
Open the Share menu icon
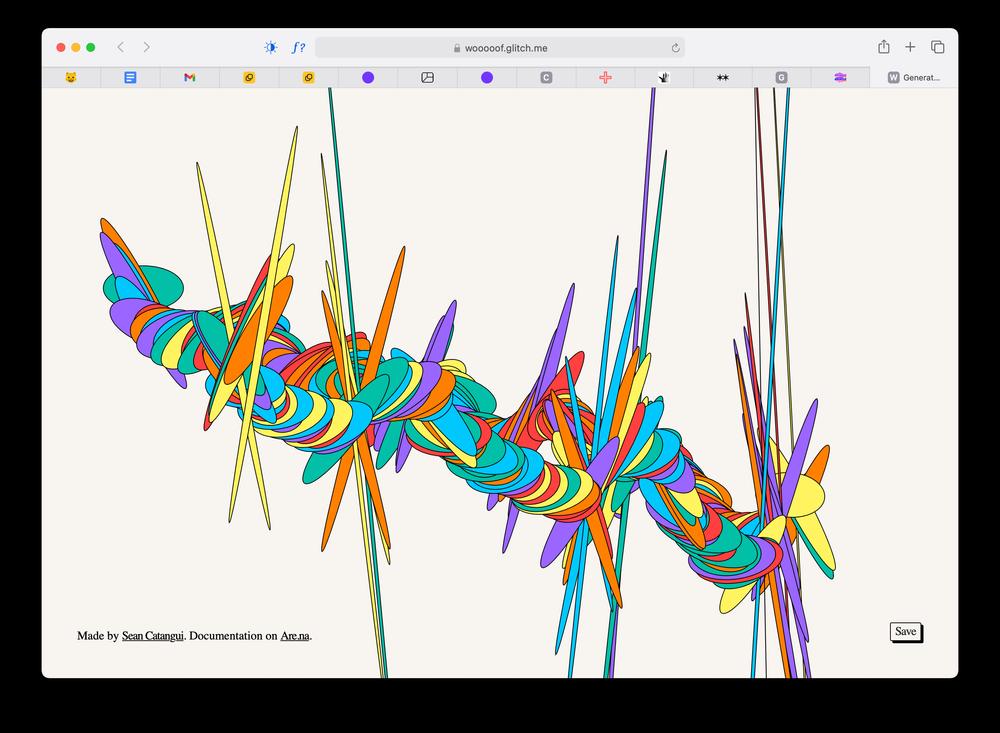pyautogui.click(x=883, y=47)
